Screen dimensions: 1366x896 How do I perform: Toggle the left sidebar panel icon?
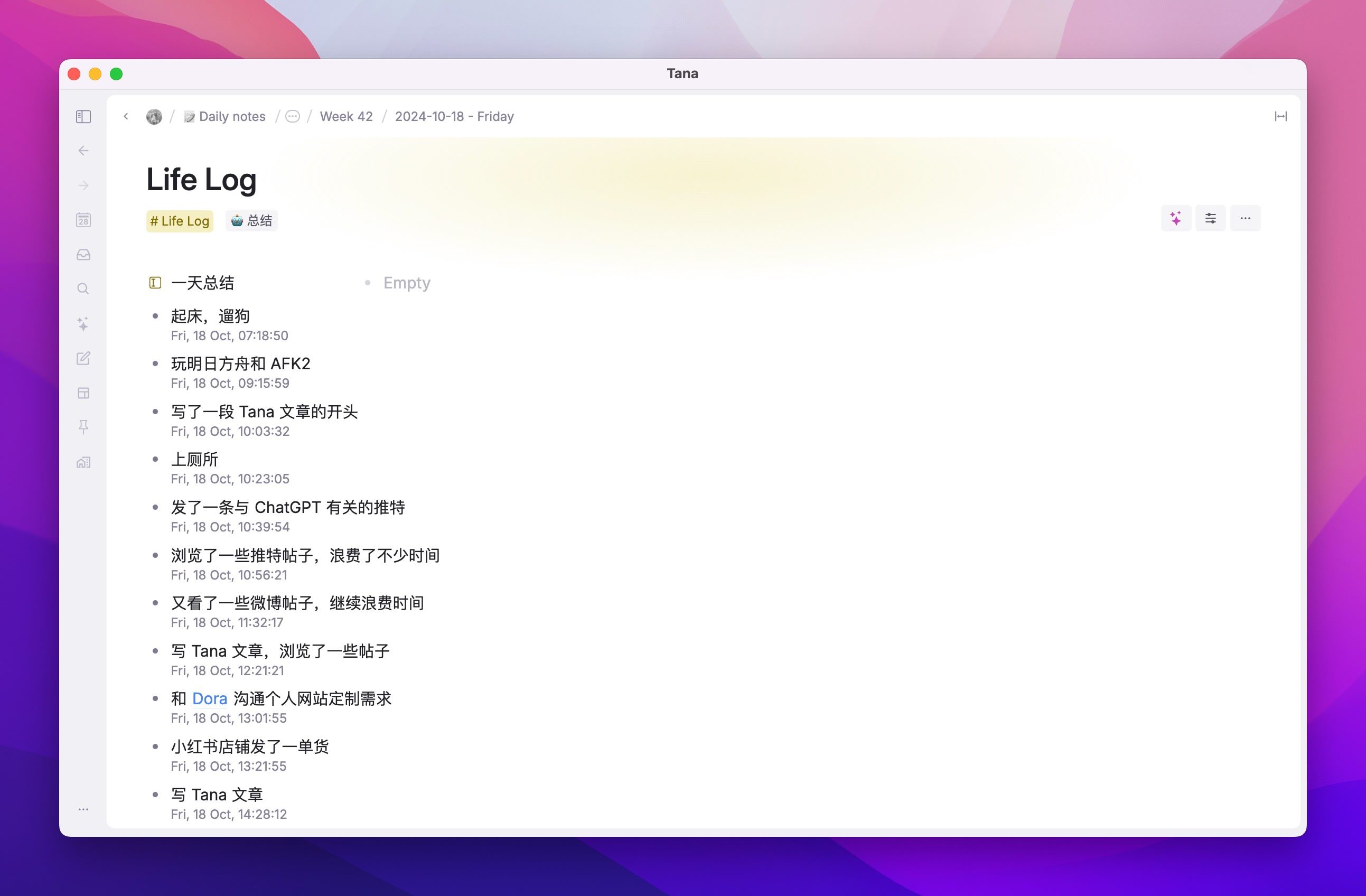point(83,117)
